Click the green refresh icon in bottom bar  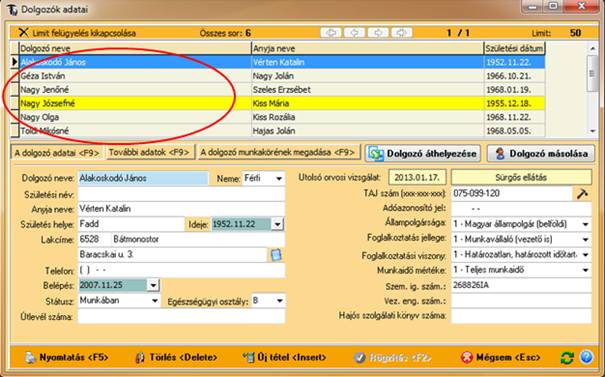tap(567, 357)
